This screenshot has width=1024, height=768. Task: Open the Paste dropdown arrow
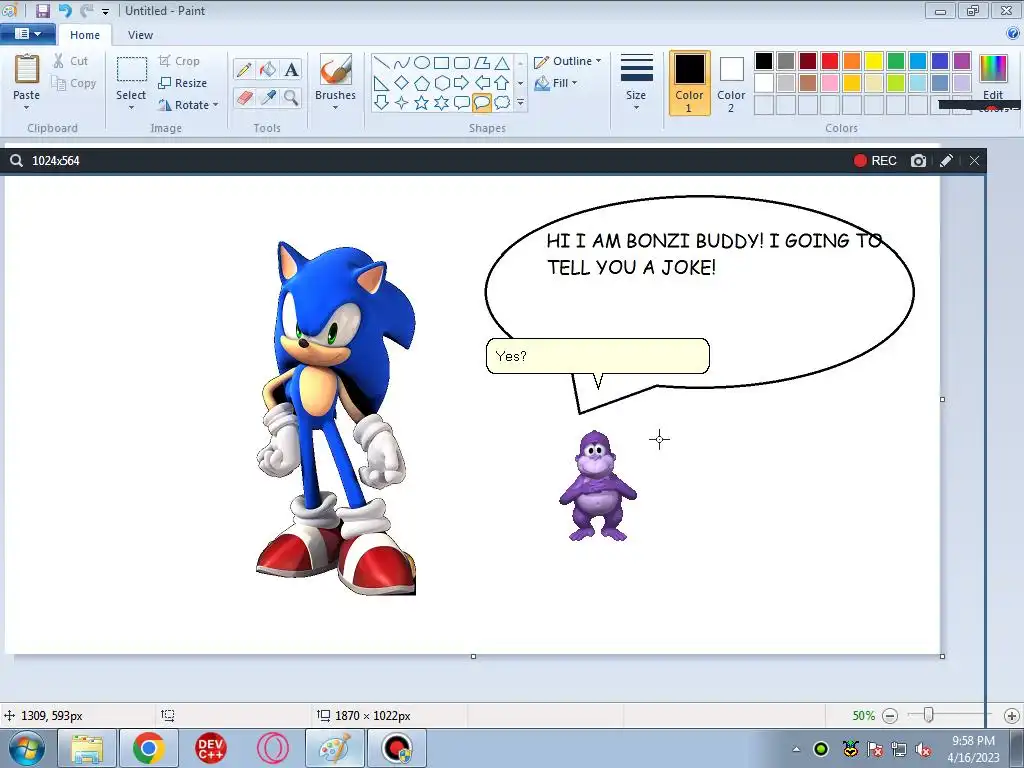point(27,107)
